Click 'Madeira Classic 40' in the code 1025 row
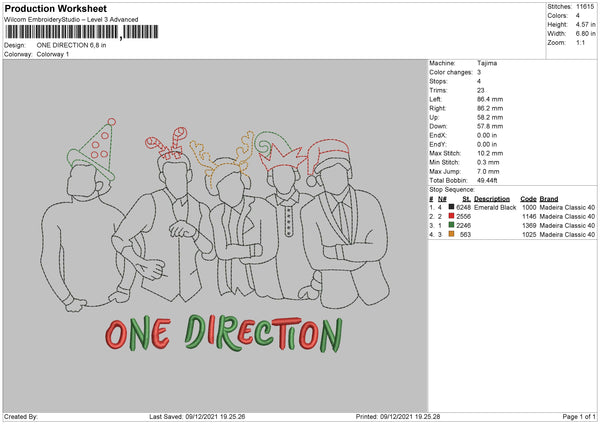The width and height of the screenshot is (600, 424). [567, 235]
